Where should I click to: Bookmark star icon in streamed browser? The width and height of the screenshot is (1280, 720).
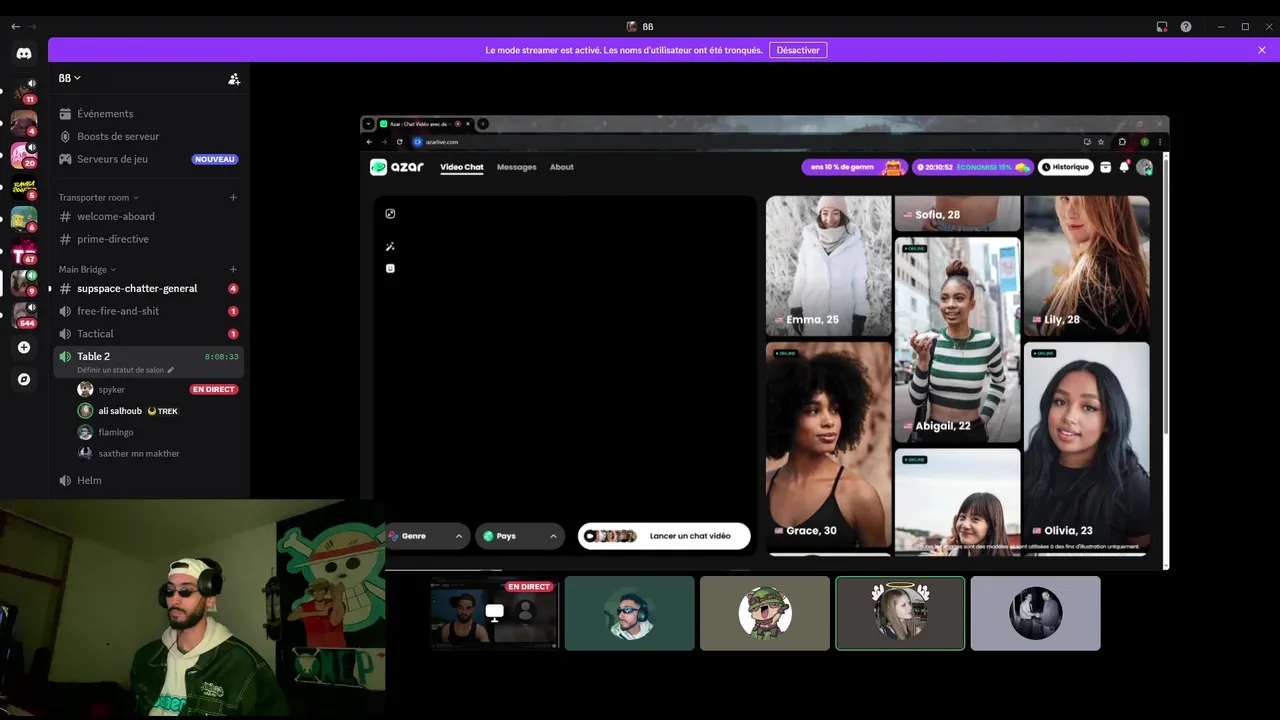[1101, 142]
